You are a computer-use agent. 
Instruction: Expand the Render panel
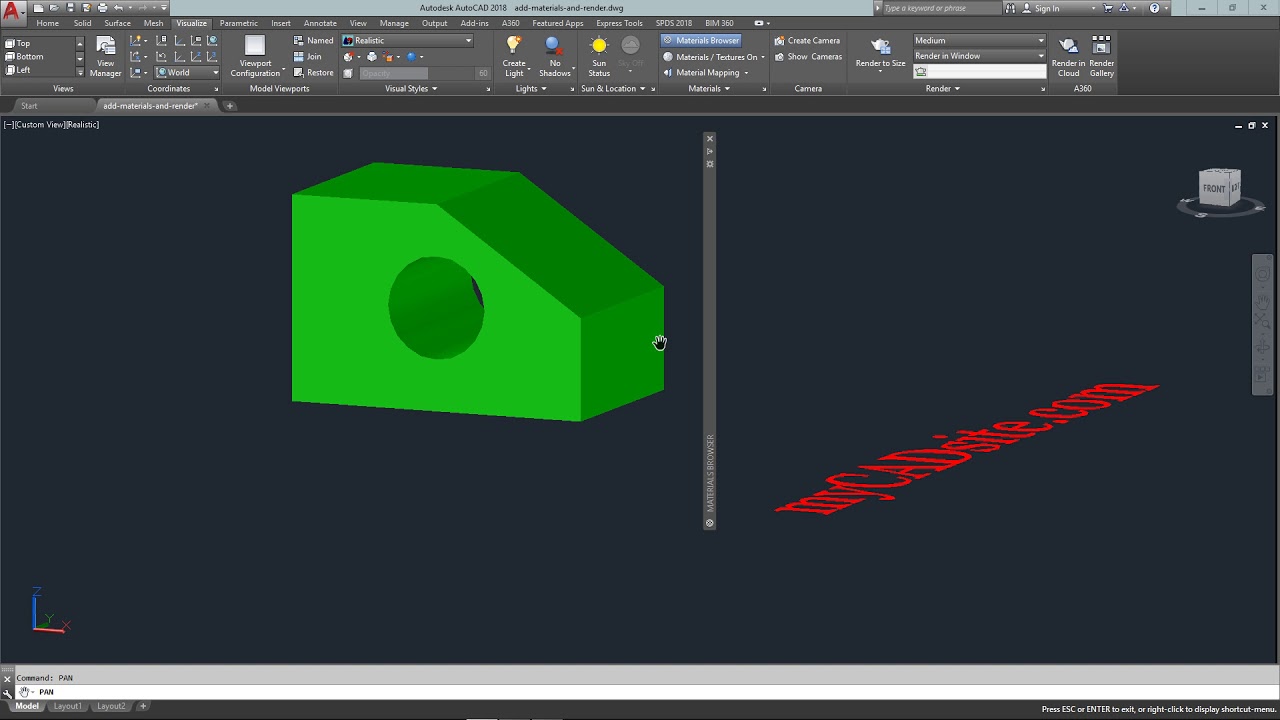point(942,88)
